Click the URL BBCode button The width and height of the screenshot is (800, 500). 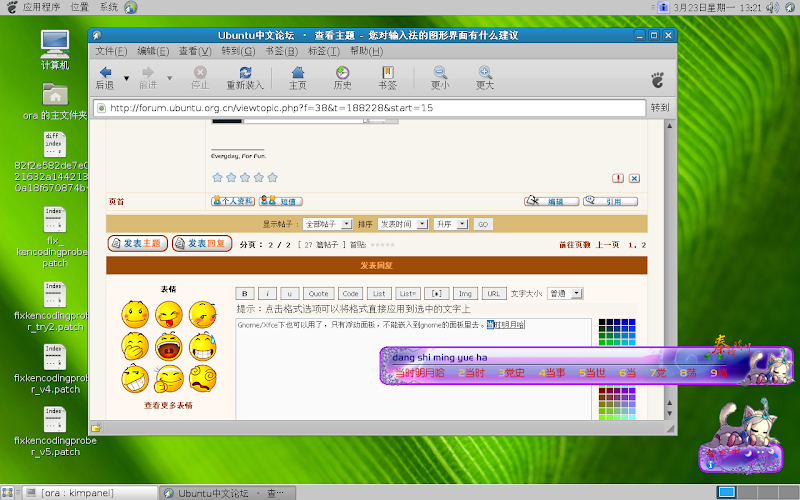coord(494,293)
